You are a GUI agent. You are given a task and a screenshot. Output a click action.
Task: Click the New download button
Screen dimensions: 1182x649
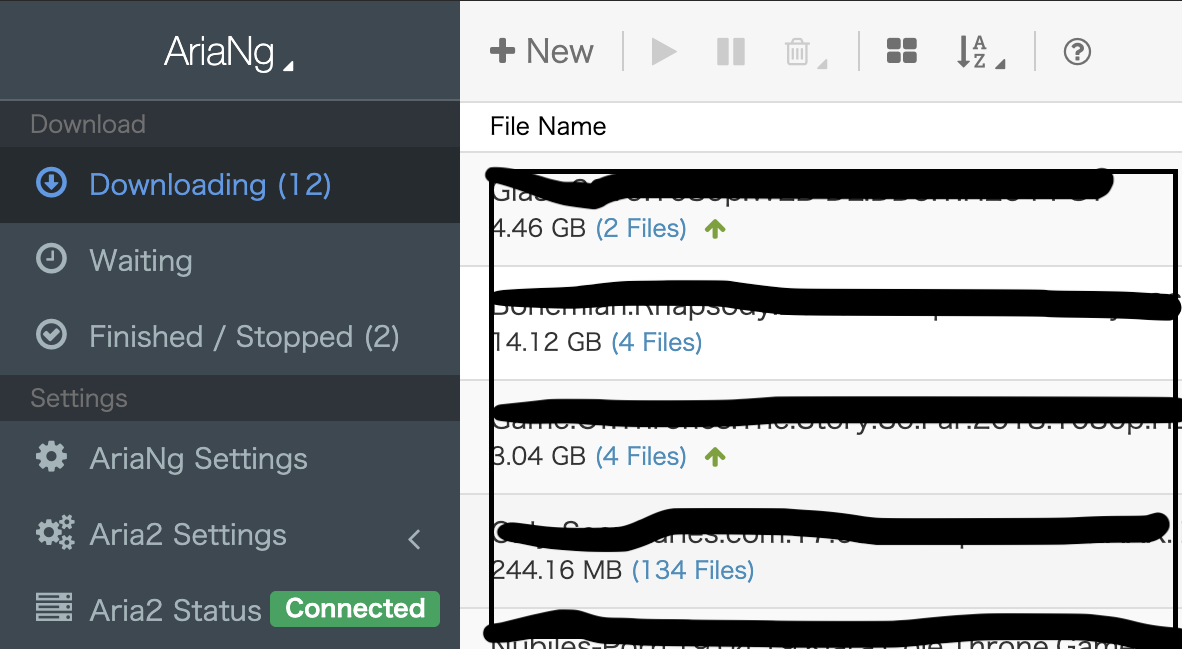pos(542,52)
